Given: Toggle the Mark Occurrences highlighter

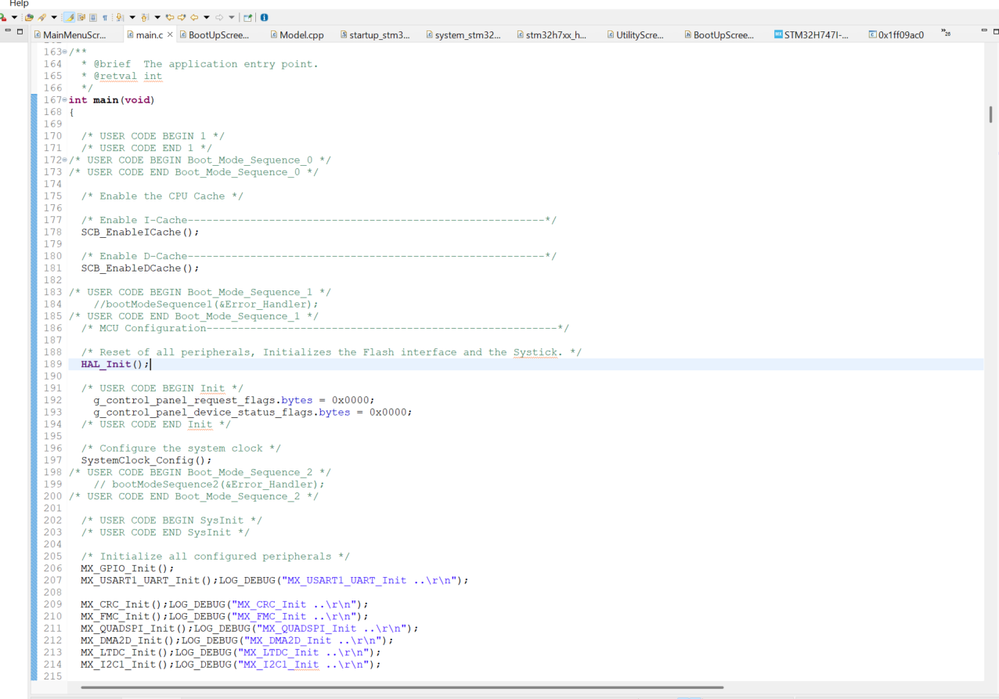Looking at the screenshot, I should [x=69, y=16].
